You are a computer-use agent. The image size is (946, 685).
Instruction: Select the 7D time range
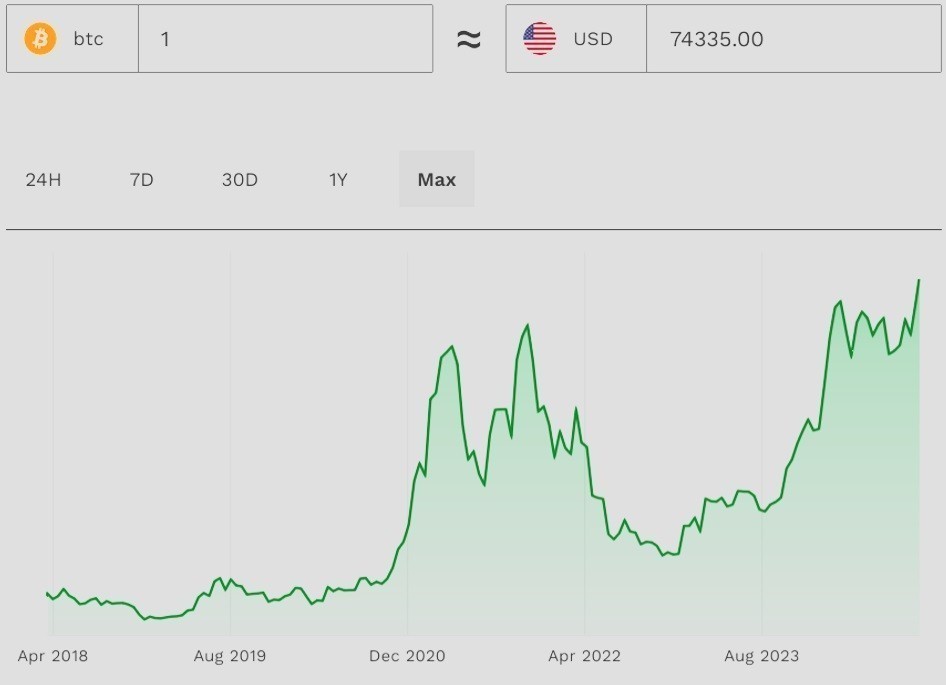(141, 180)
